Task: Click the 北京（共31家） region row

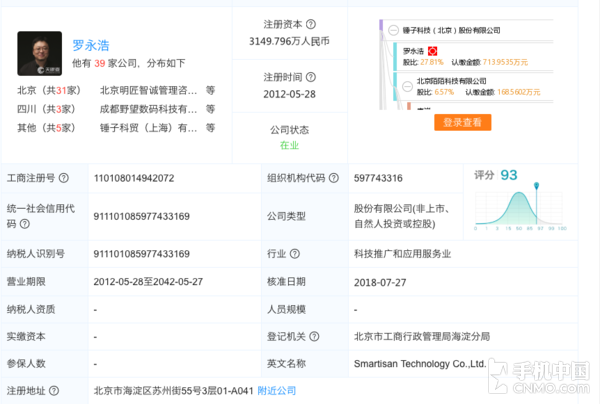Action: (49, 90)
